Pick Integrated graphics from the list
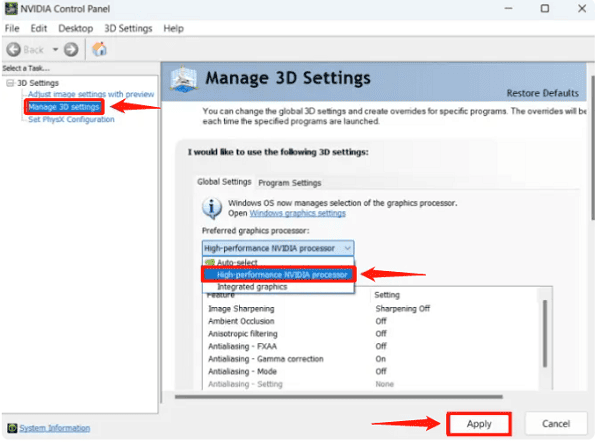This screenshot has width=600, height=443. pyautogui.click(x=251, y=287)
